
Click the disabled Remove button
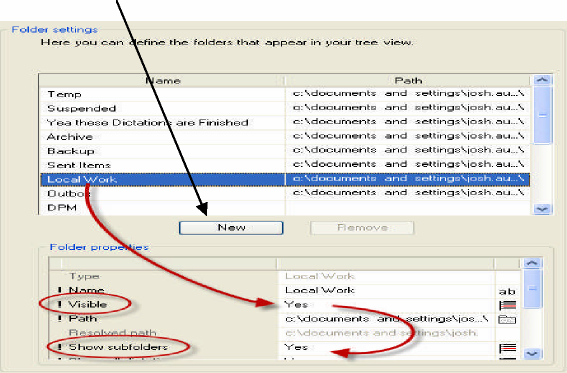[362, 228]
